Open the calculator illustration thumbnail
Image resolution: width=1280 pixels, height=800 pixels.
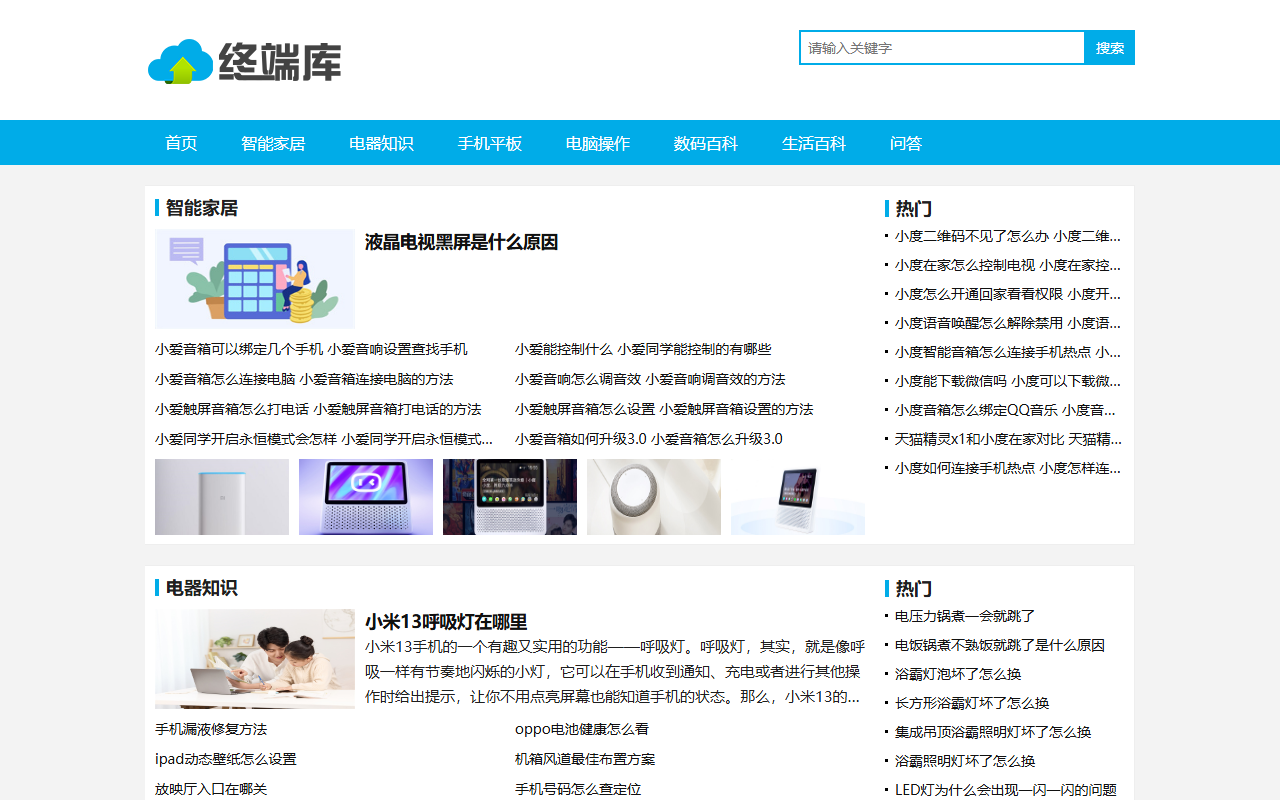pyautogui.click(x=255, y=279)
